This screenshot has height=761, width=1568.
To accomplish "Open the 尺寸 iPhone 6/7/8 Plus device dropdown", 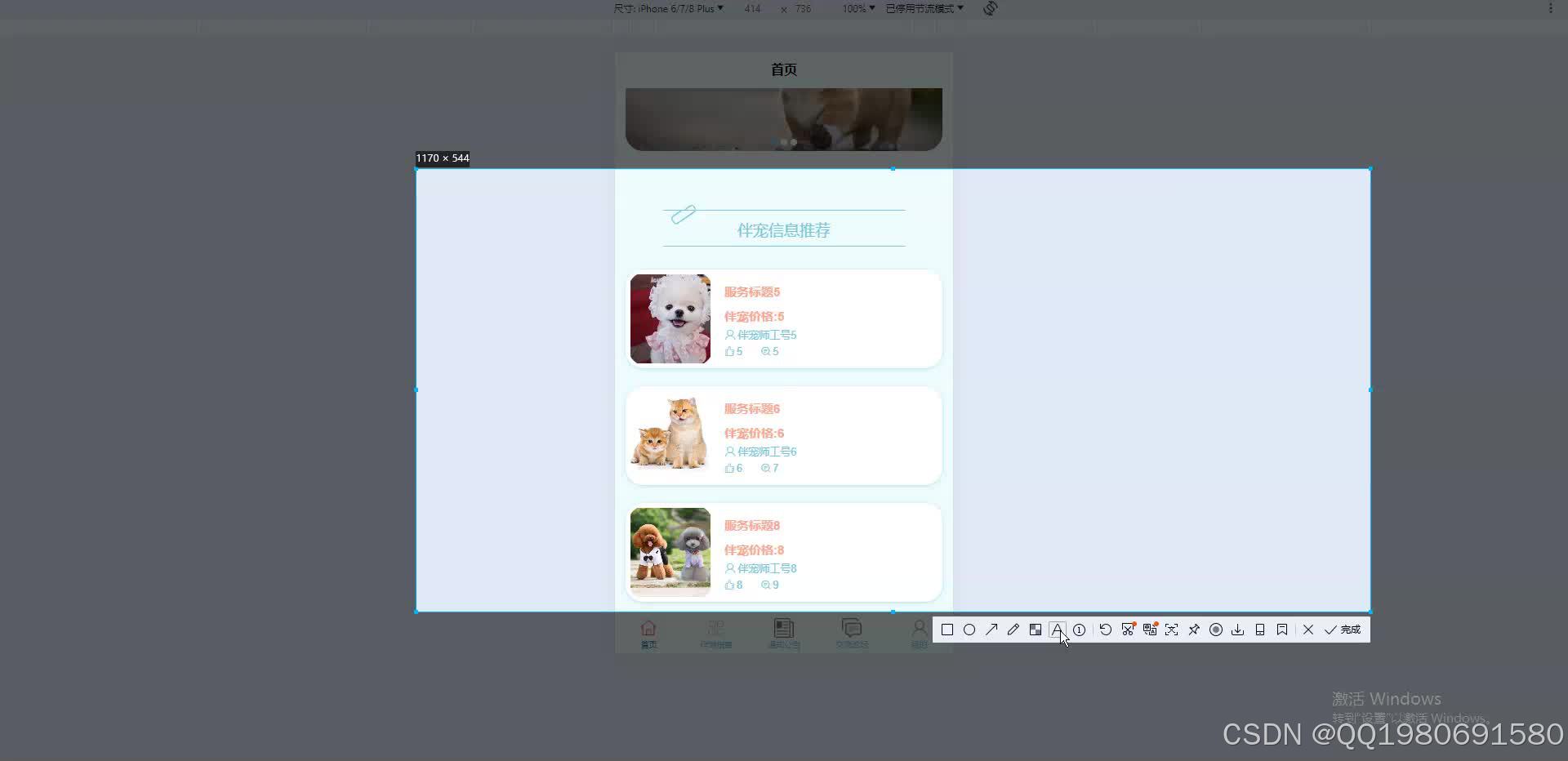I will click(x=668, y=8).
